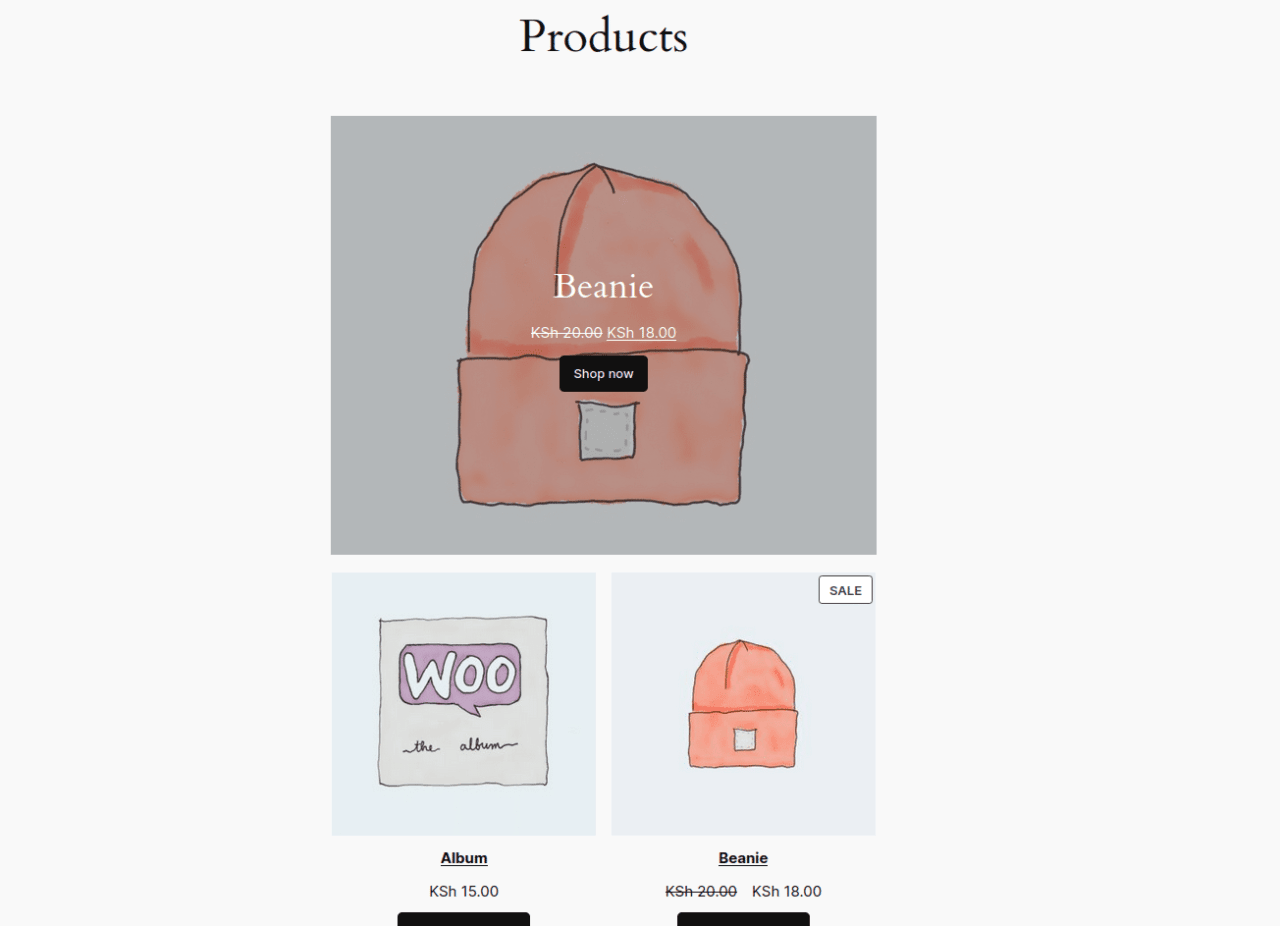Screen dimensions: 1280x926
Task: Click the Products page heading
Action: coord(603,36)
